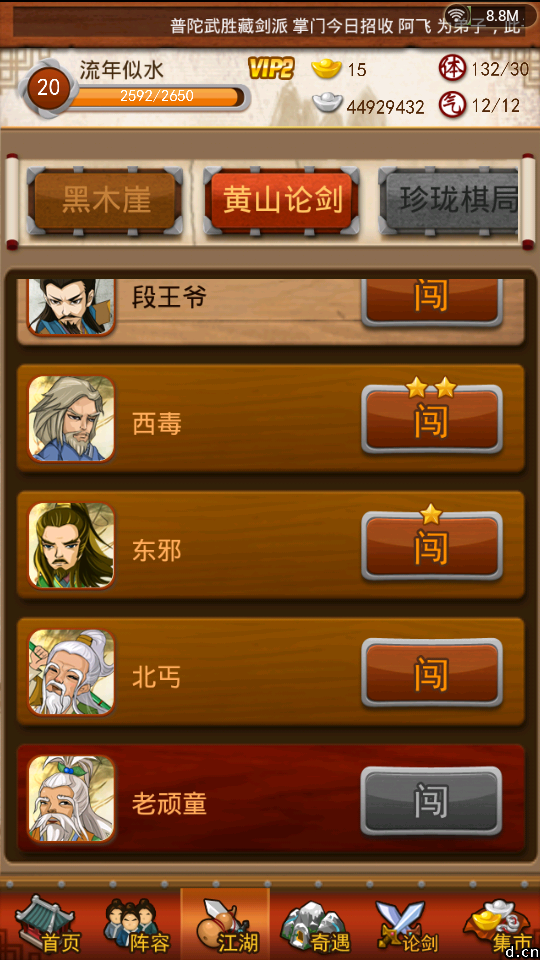Tap the red 气 energy icon

coord(452,105)
